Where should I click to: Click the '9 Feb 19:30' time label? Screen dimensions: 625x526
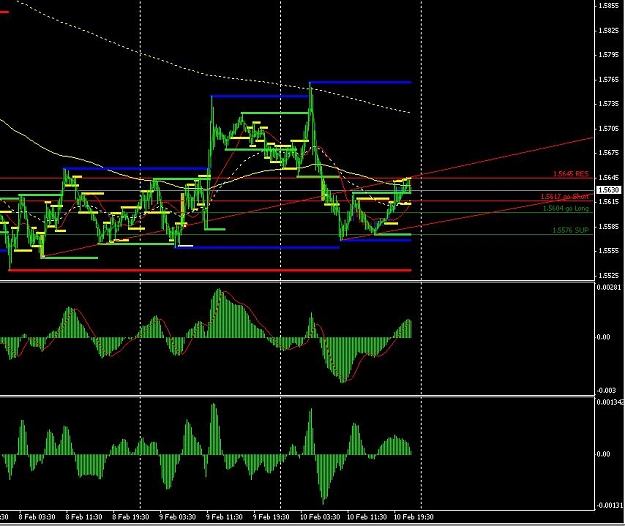click(271, 517)
